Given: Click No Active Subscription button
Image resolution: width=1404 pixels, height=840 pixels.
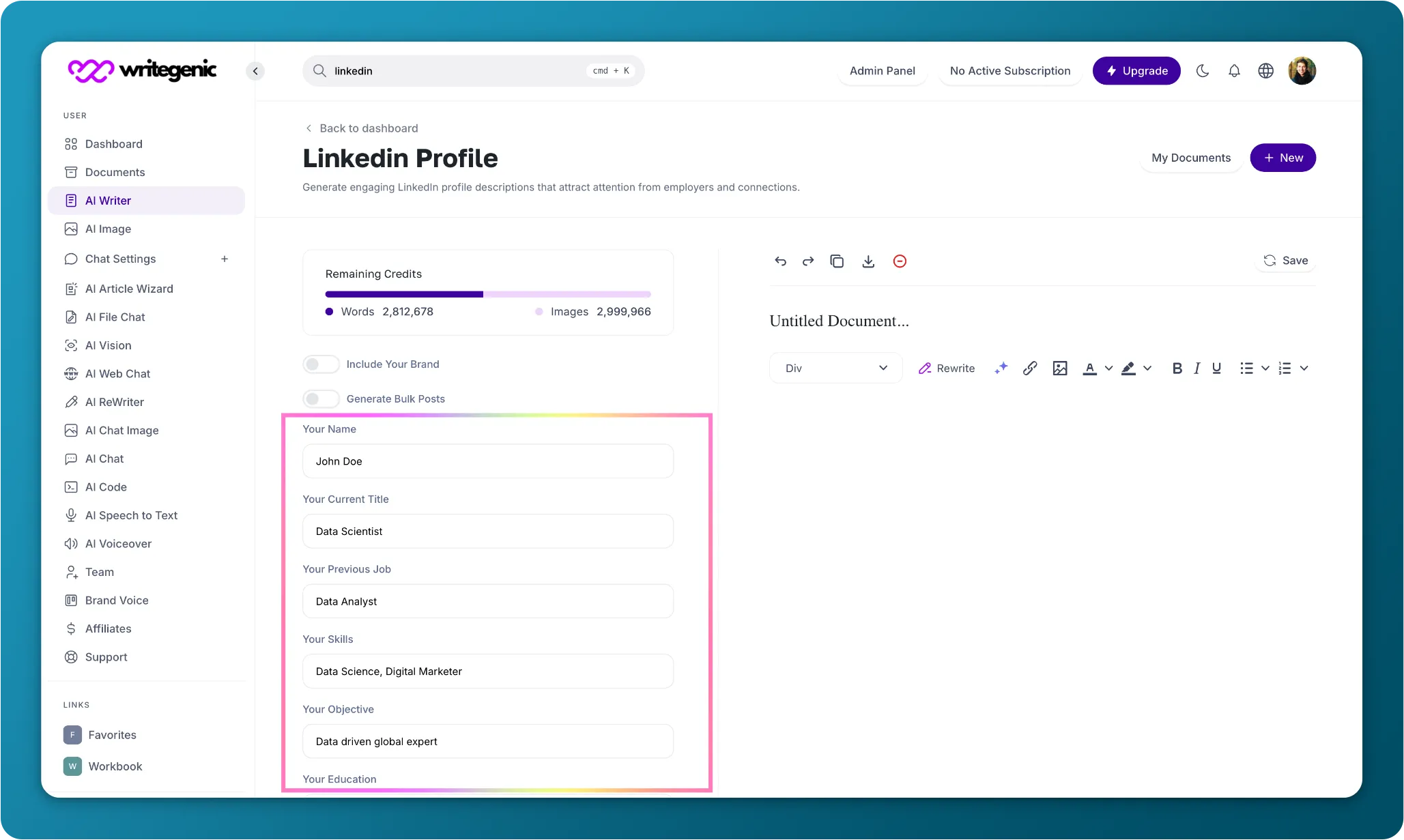Looking at the screenshot, I should 1009,71.
